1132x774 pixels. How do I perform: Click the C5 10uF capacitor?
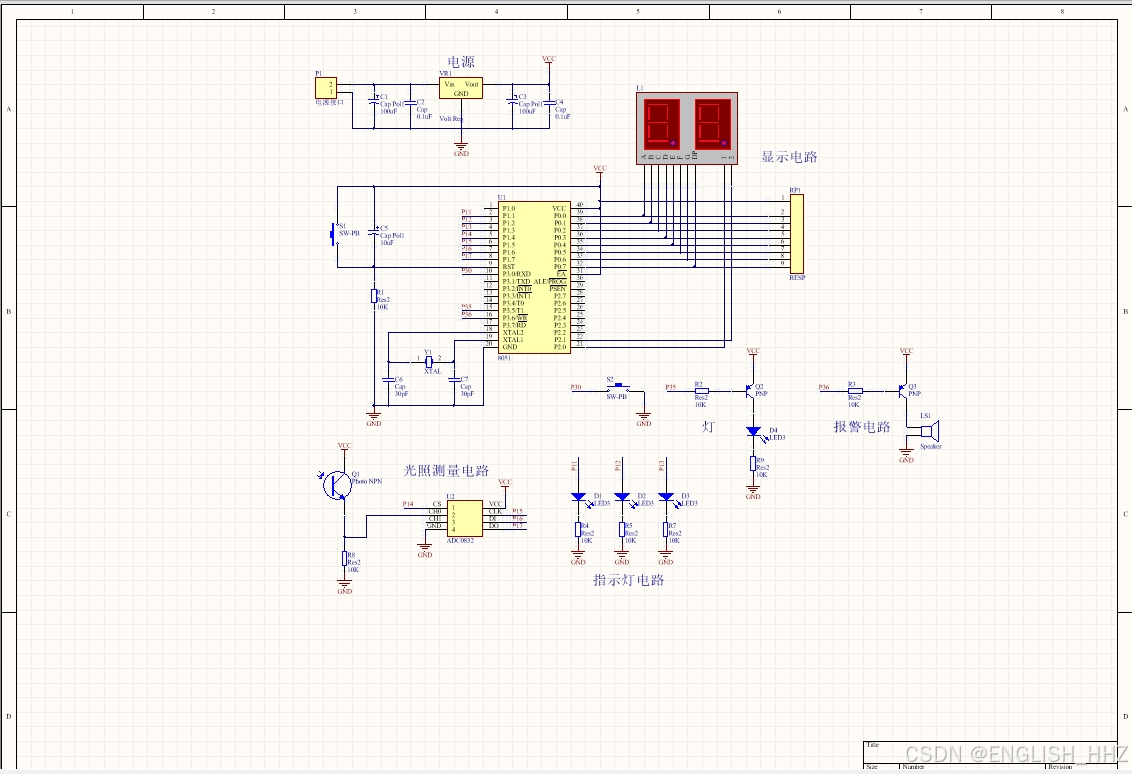(x=374, y=231)
